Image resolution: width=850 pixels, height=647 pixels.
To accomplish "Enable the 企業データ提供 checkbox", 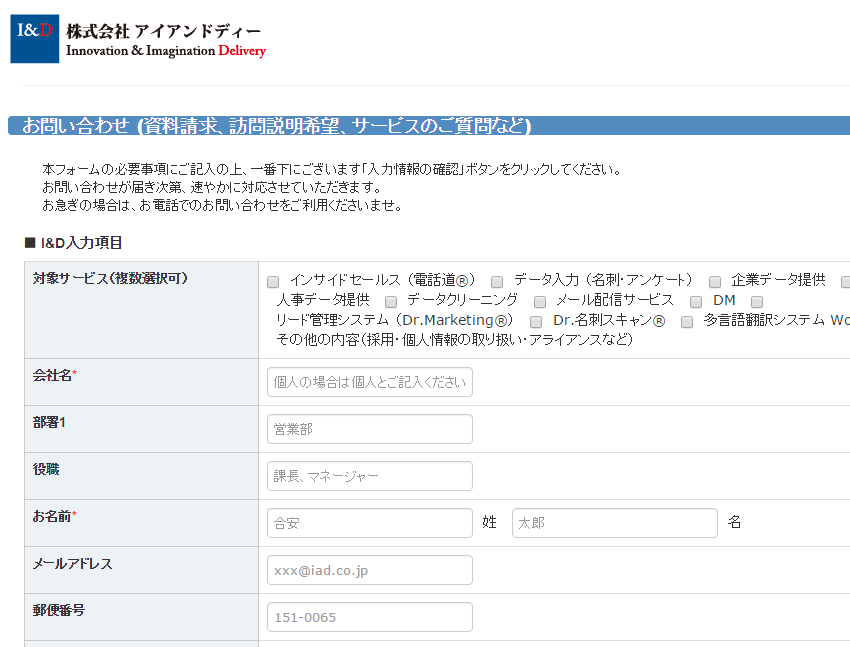I will click(715, 282).
